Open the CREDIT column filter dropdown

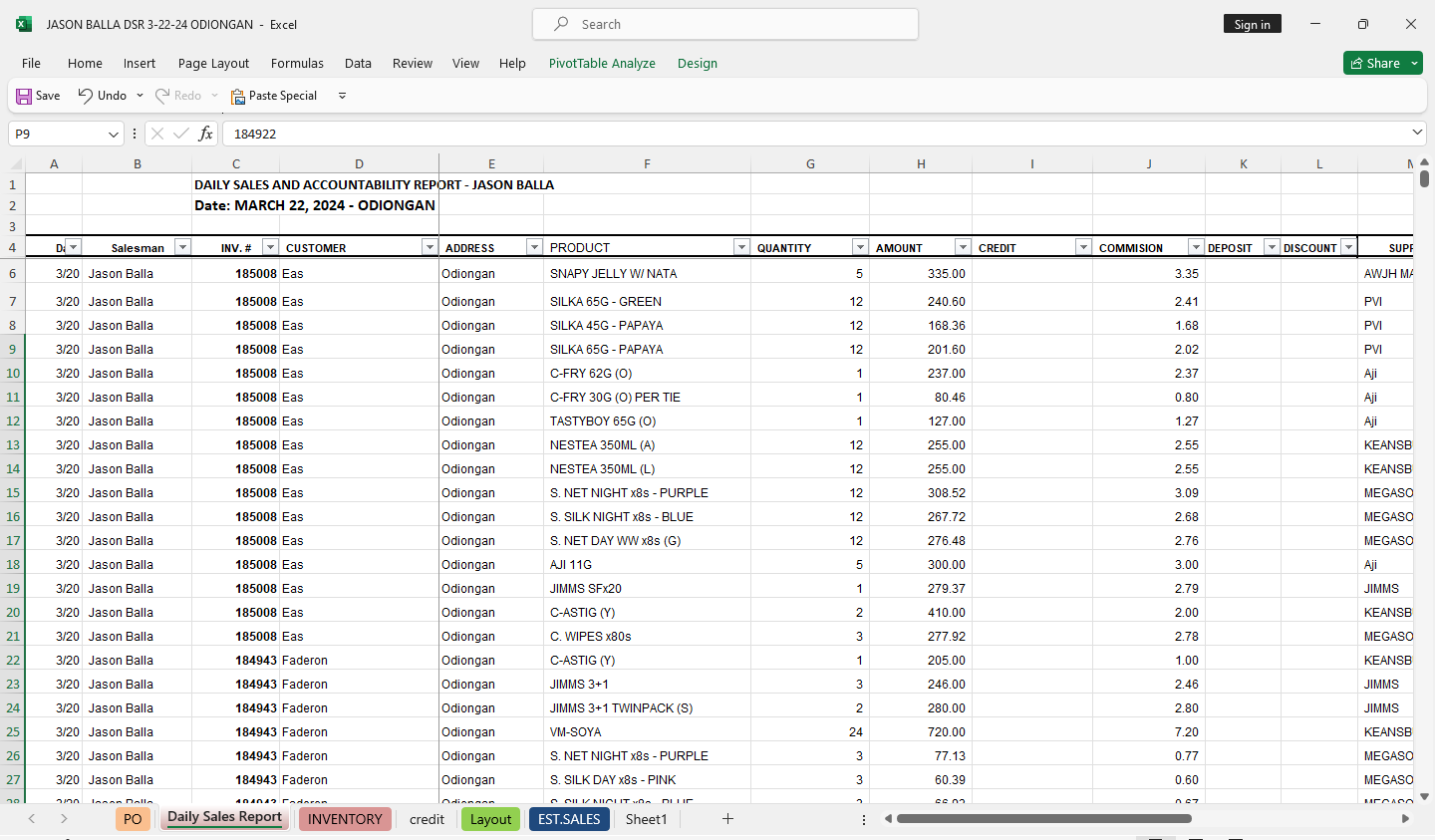pos(1083,247)
